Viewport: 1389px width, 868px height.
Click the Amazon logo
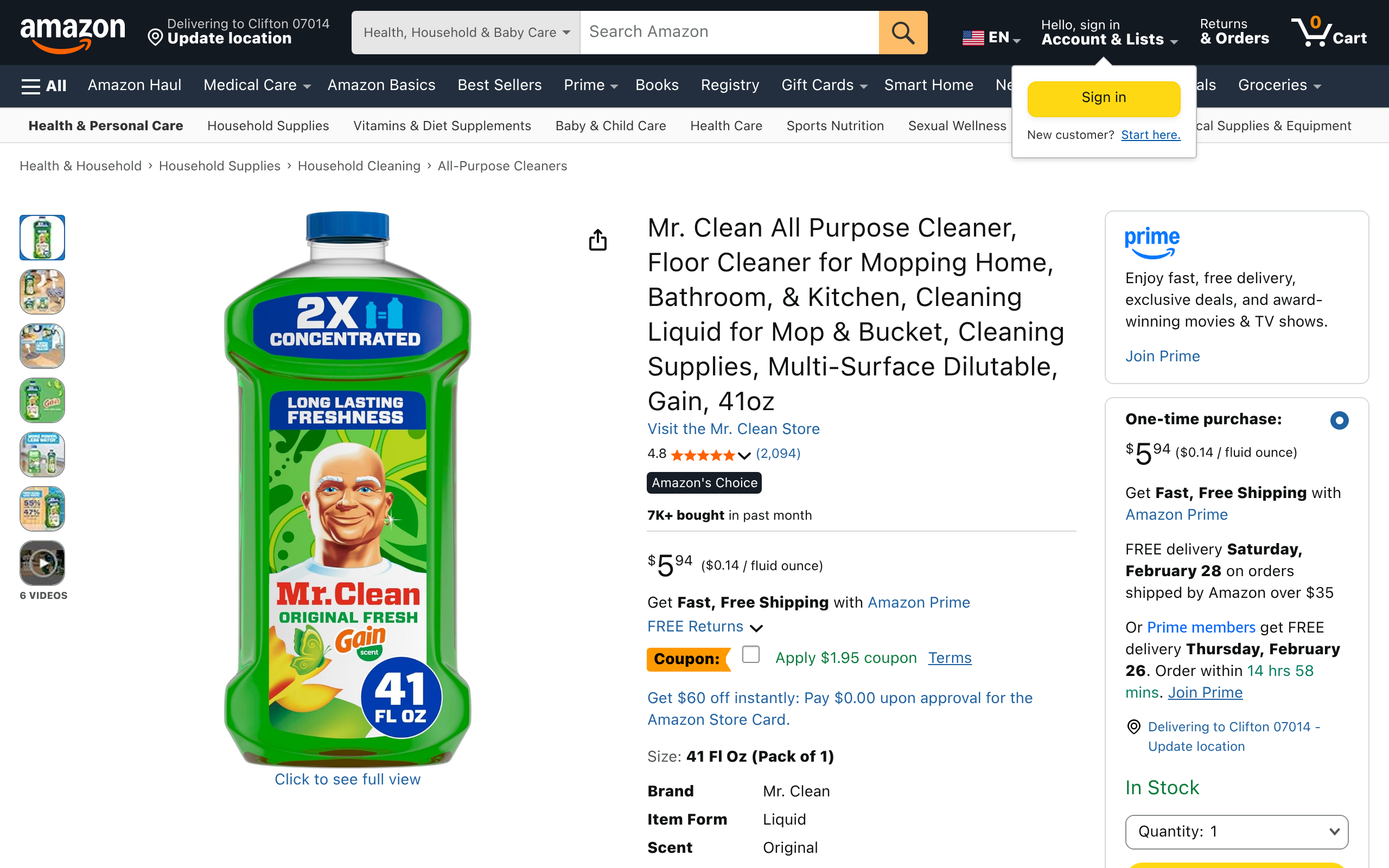[x=72, y=33]
